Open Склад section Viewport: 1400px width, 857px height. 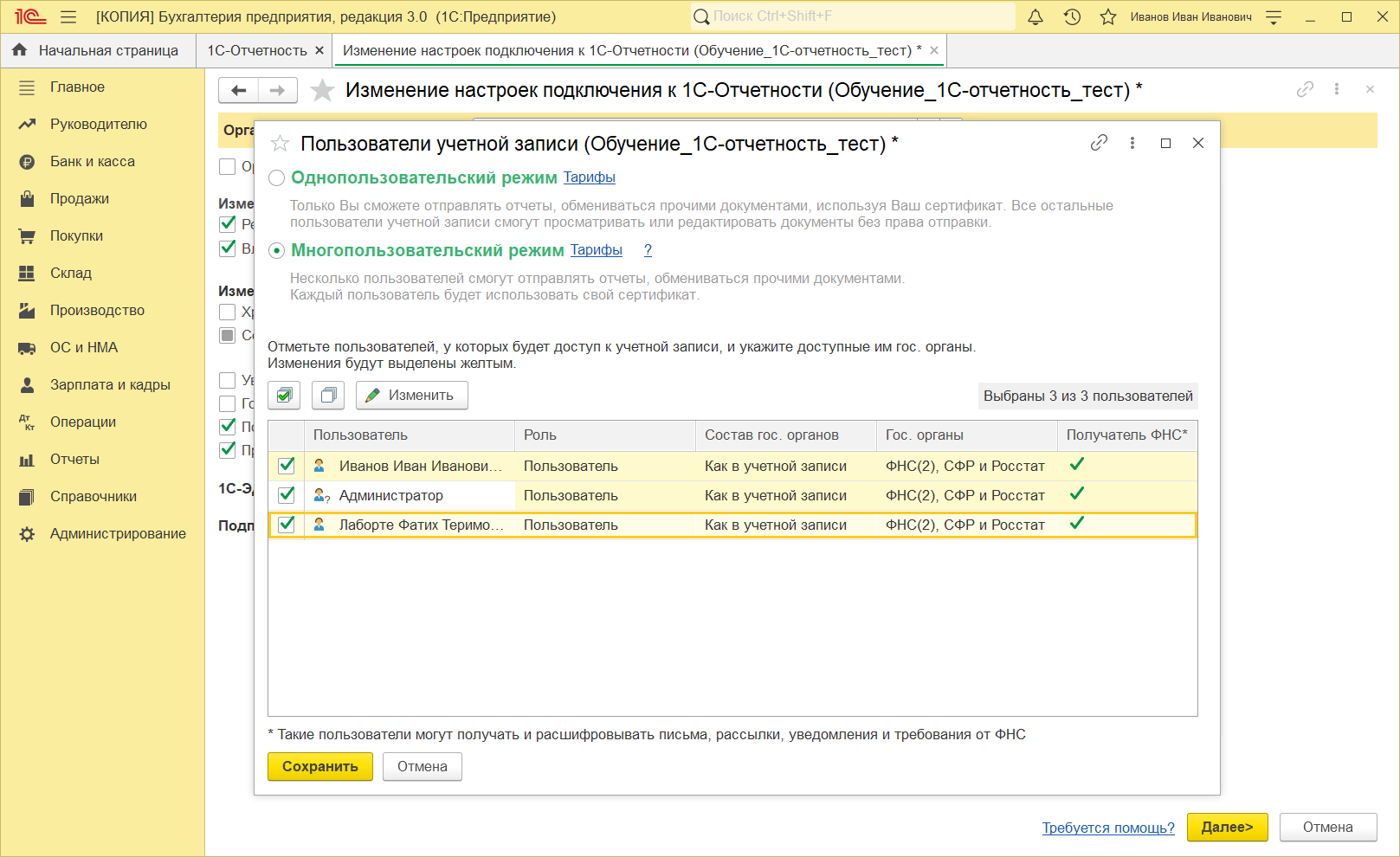[71, 273]
